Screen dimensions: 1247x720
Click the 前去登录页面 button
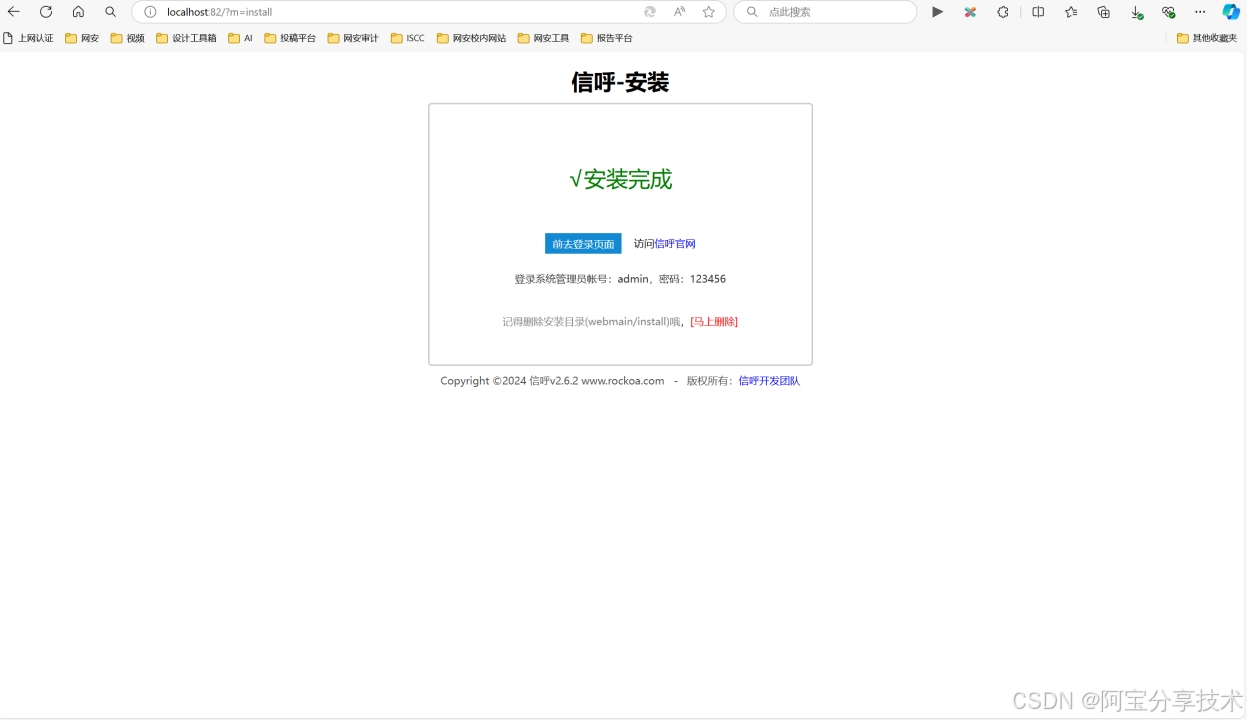point(583,244)
